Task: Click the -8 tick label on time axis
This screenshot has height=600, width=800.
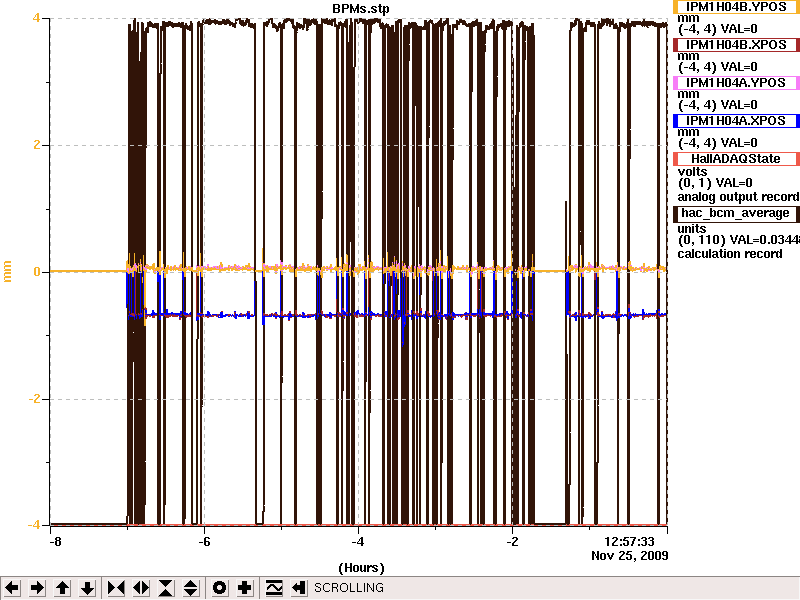Action: [x=55, y=542]
